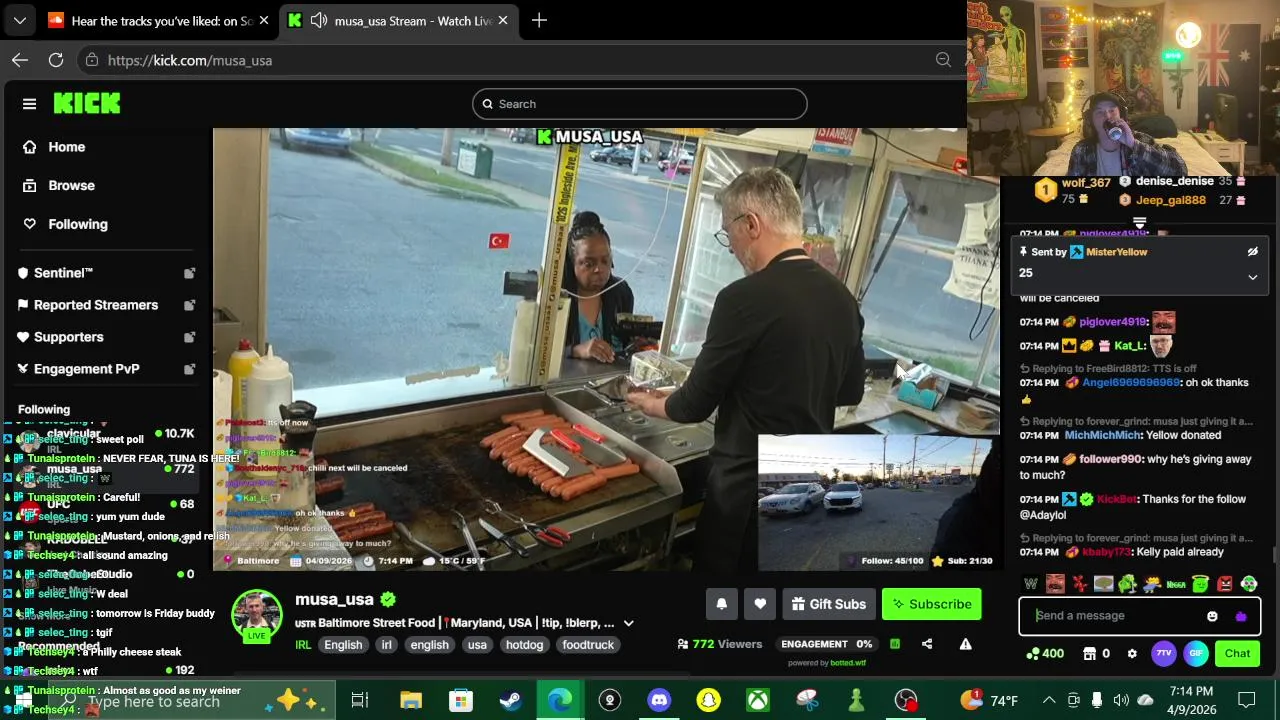The height and width of the screenshot is (720, 1280).
Task: Click username MichMichMich in chat
Action: pyautogui.click(x=1103, y=436)
